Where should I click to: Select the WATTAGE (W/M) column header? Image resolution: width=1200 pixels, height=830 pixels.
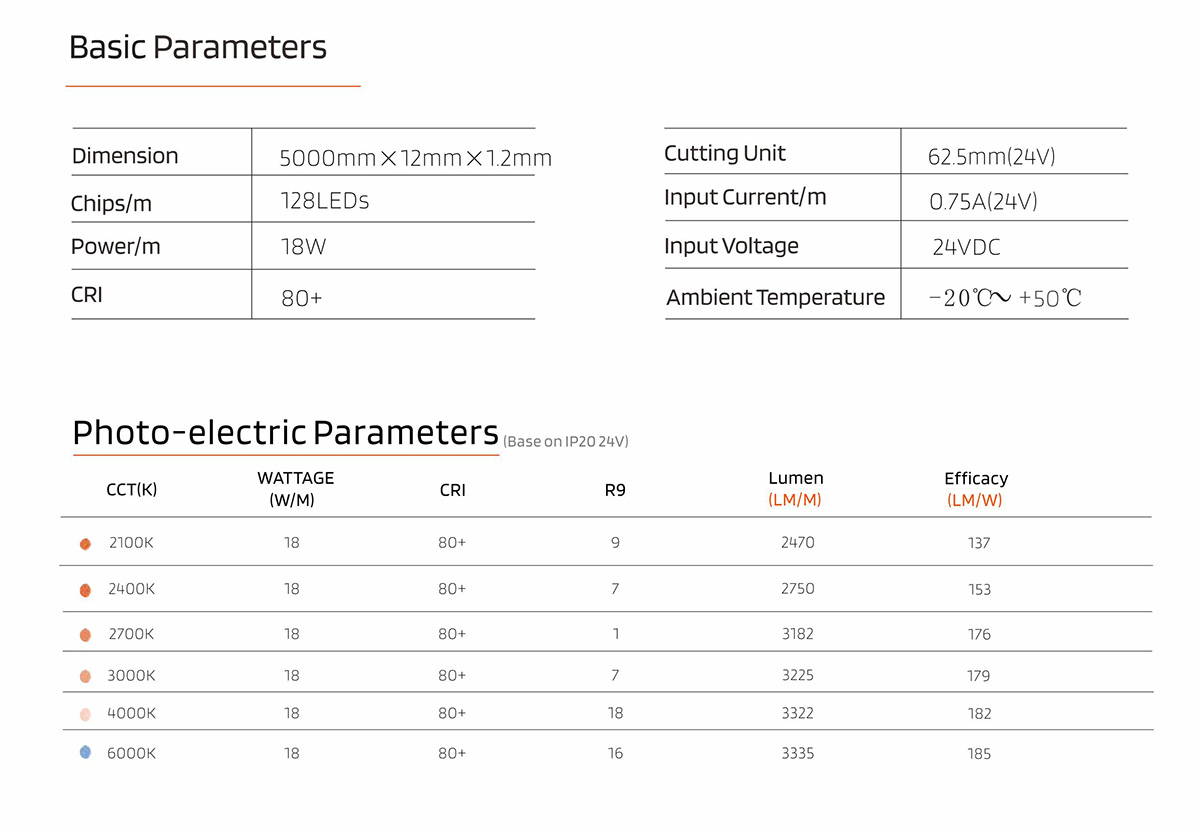295,489
